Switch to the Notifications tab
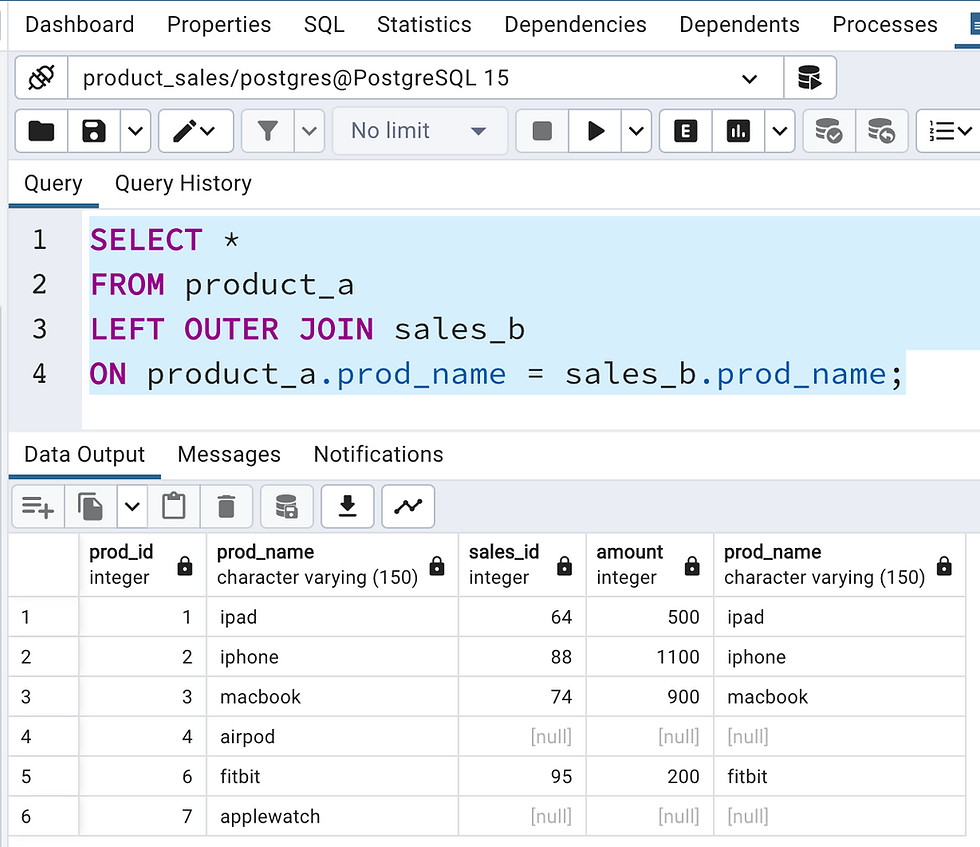The height and width of the screenshot is (847, 980). coord(378,454)
